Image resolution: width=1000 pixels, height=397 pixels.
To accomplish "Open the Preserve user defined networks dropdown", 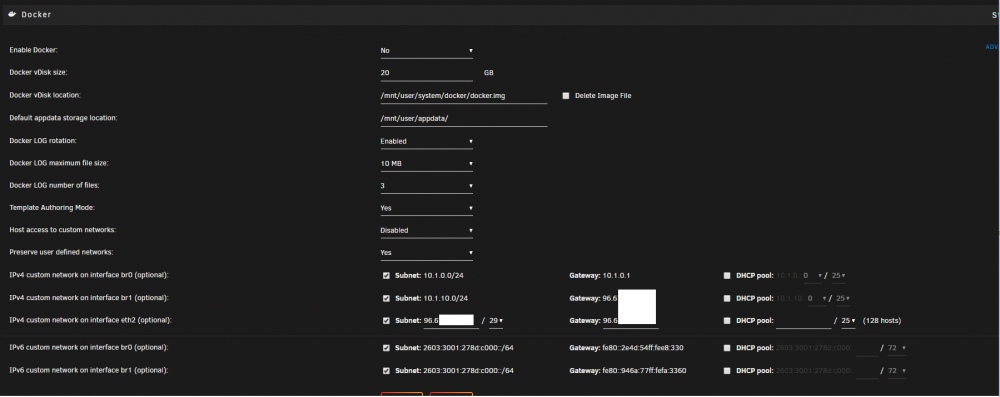I will coord(427,253).
